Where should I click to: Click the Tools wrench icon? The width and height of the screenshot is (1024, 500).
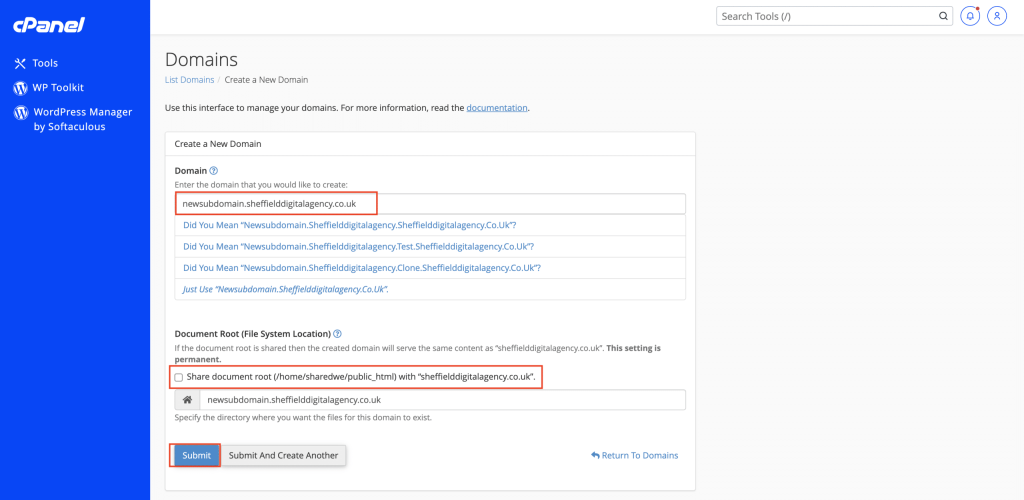20,63
